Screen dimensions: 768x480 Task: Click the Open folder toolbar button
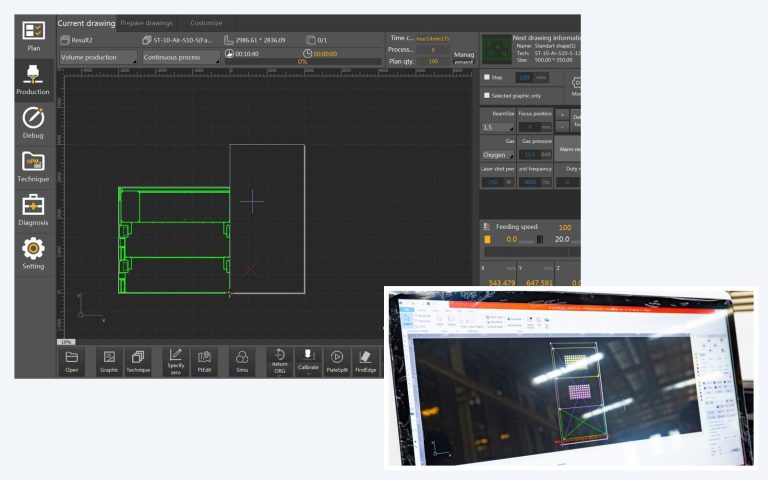(72, 361)
